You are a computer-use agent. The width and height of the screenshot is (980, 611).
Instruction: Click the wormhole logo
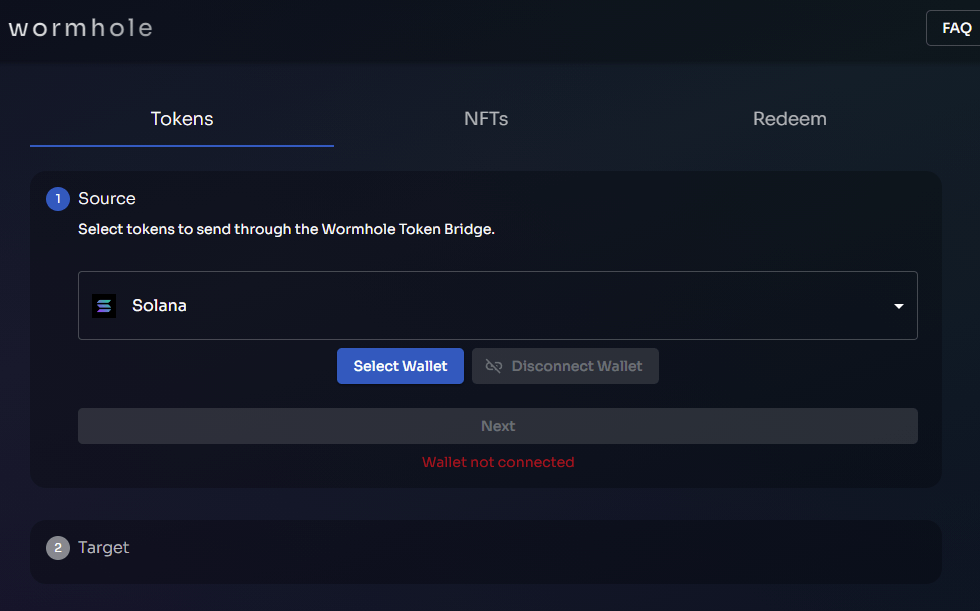coord(81,28)
